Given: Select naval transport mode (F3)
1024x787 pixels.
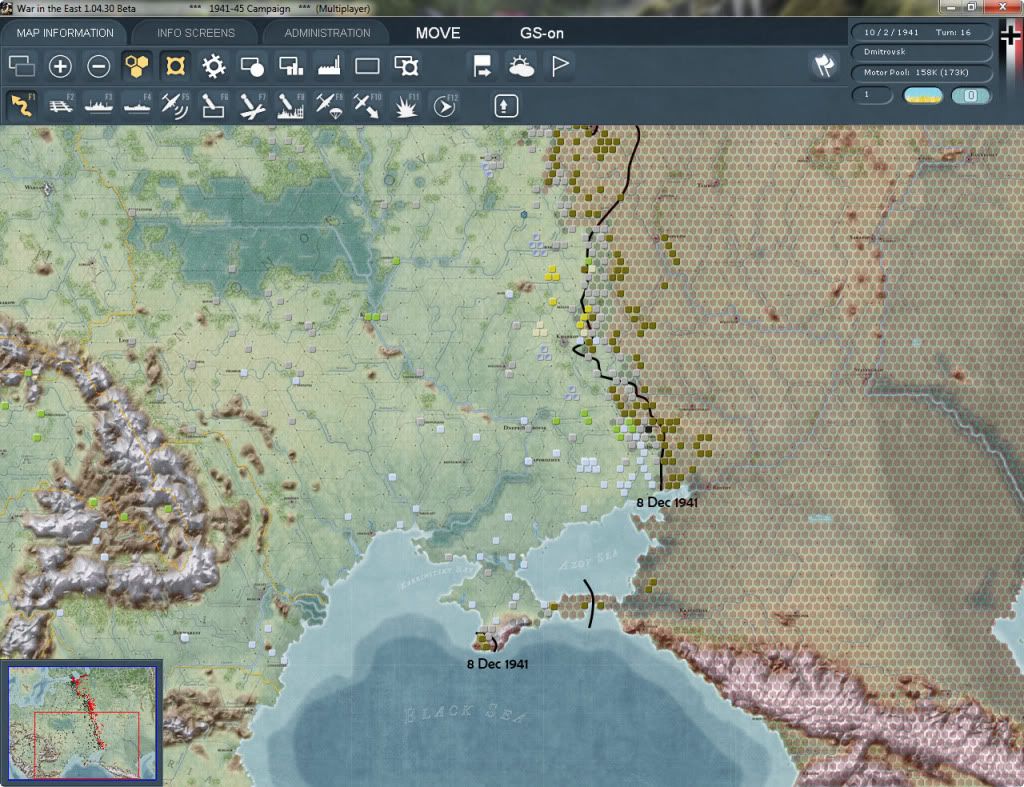Looking at the screenshot, I should tap(99, 105).
